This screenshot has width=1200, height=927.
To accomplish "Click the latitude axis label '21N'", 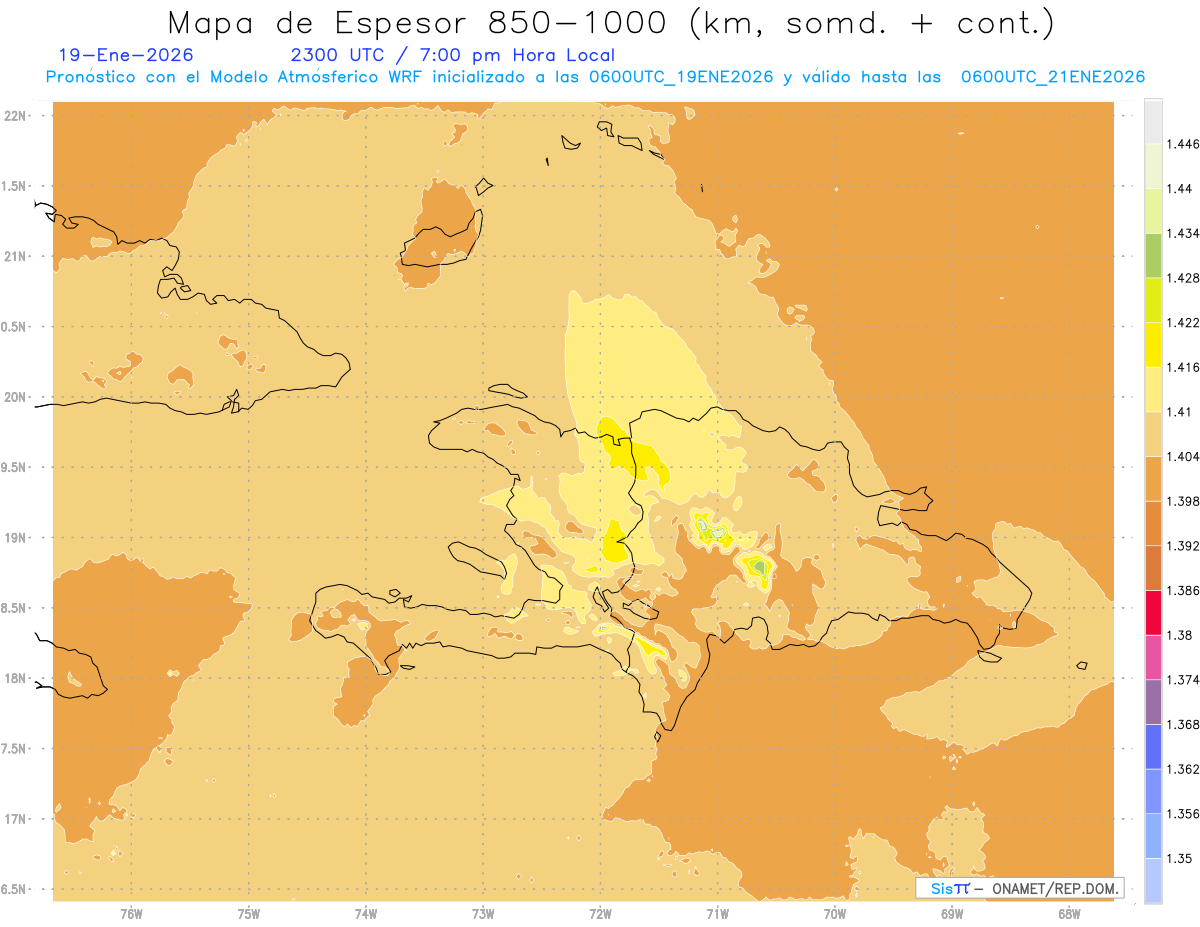I will (x=15, y=256).
